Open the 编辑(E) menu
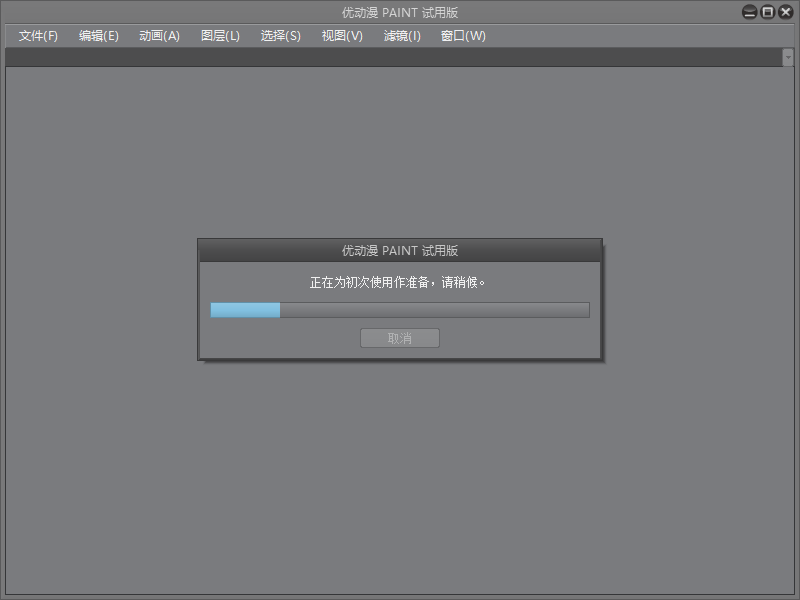The width and height of the screenshot is (800, 600). coord(98,36)
